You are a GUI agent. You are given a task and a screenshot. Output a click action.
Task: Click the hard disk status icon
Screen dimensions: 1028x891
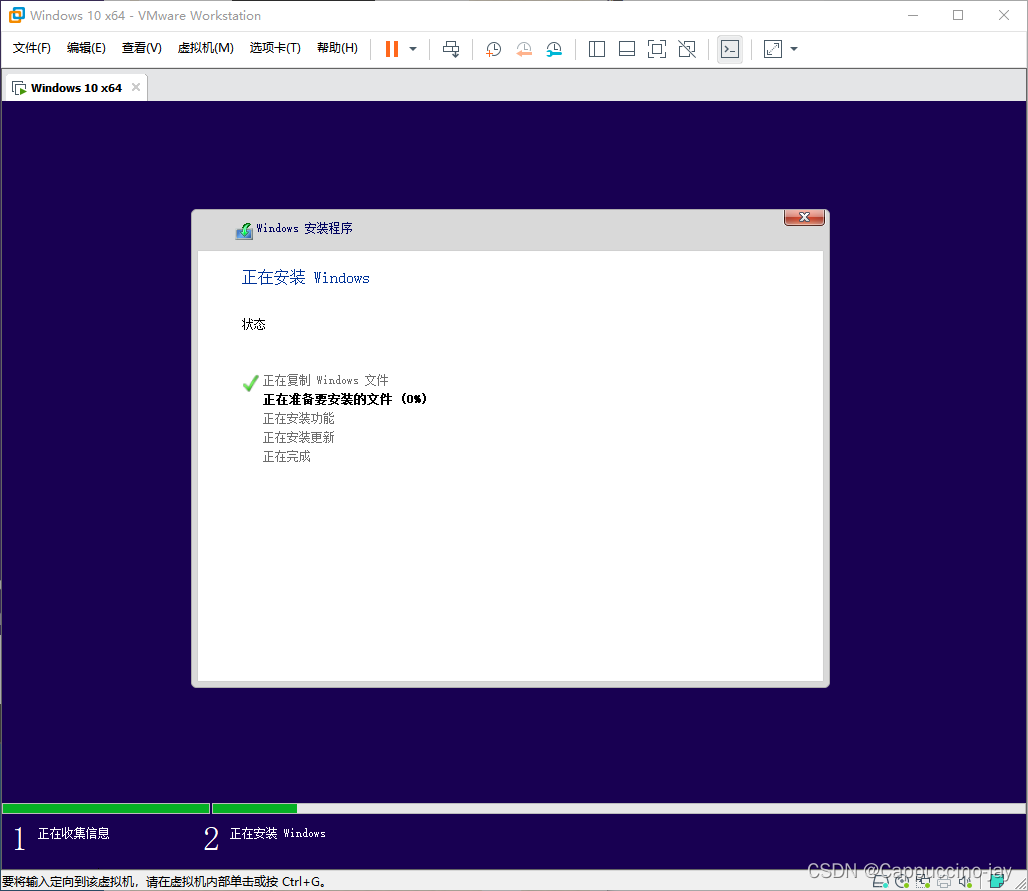pos(881,881)
